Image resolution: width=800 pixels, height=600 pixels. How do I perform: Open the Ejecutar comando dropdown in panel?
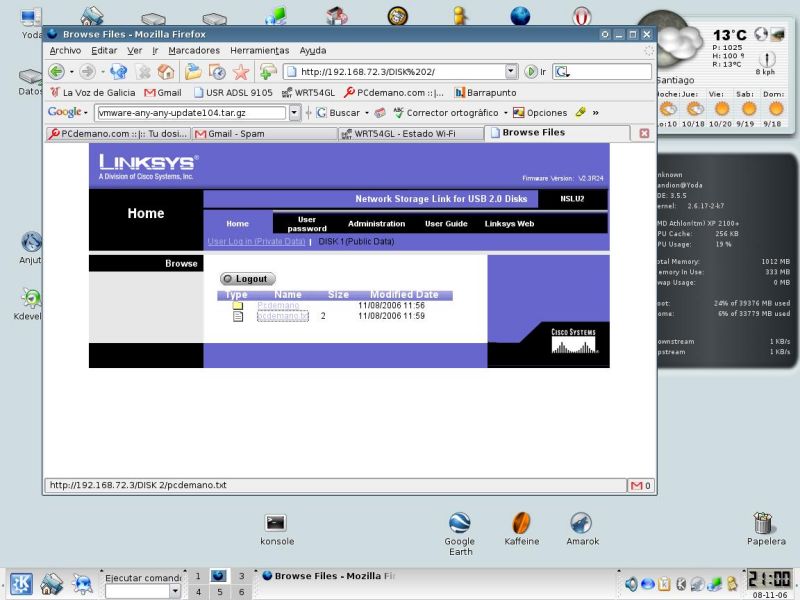(x=174, y=591)
